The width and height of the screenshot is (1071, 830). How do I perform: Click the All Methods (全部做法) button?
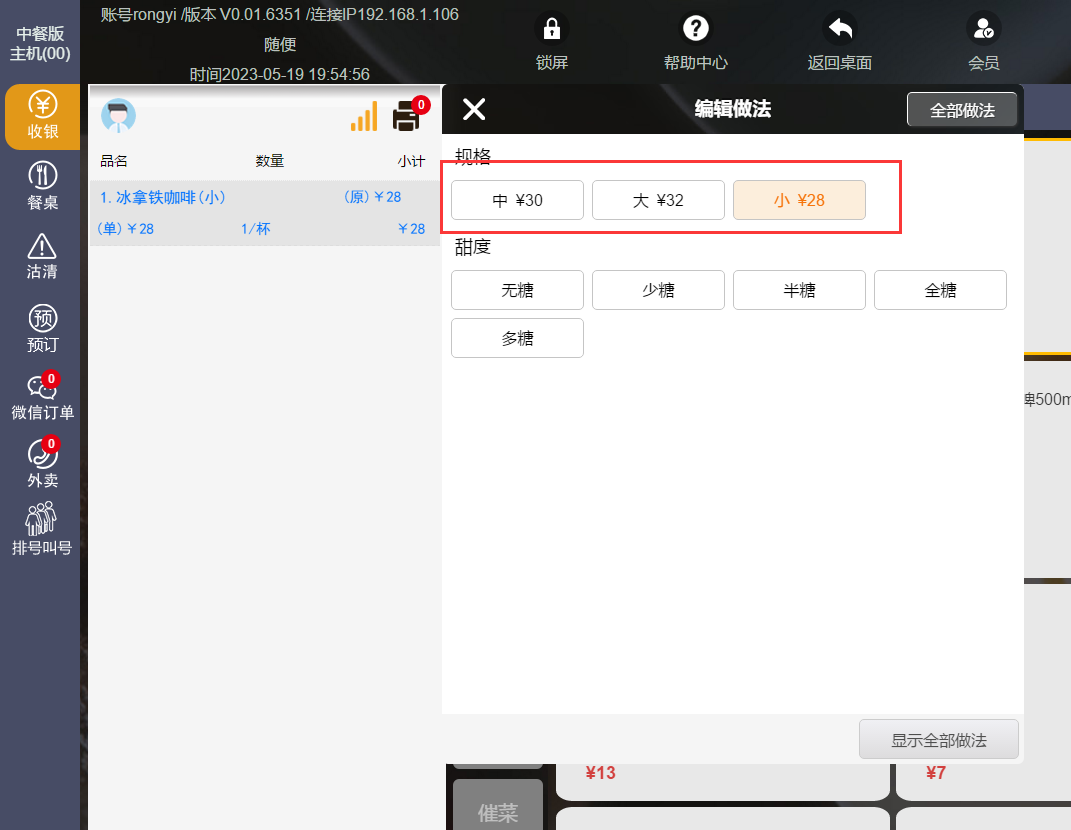coord(962,110)
